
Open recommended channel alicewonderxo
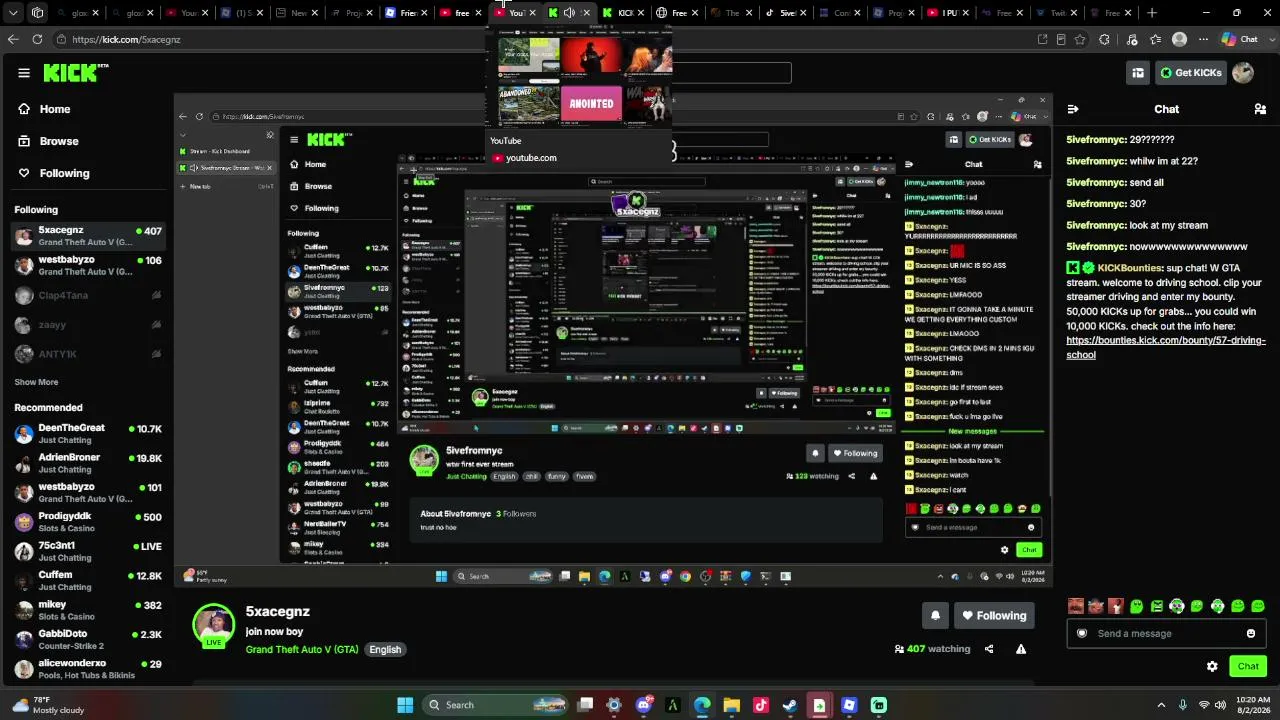87,669
